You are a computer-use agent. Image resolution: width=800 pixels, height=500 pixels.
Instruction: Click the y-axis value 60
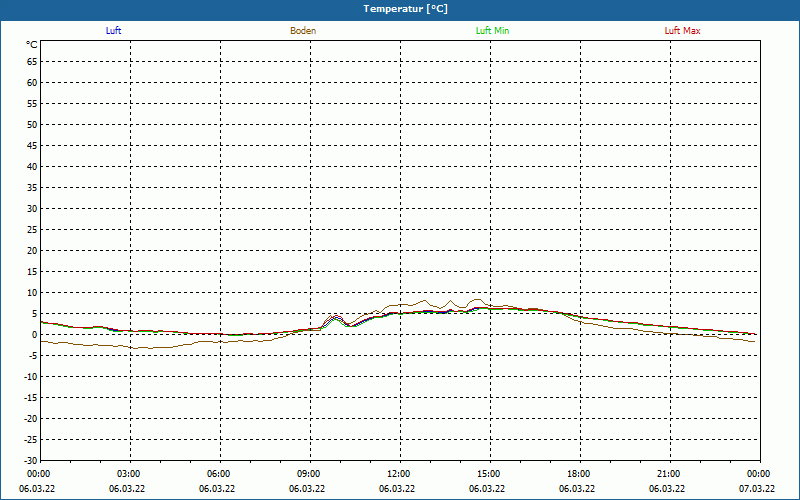32,83
